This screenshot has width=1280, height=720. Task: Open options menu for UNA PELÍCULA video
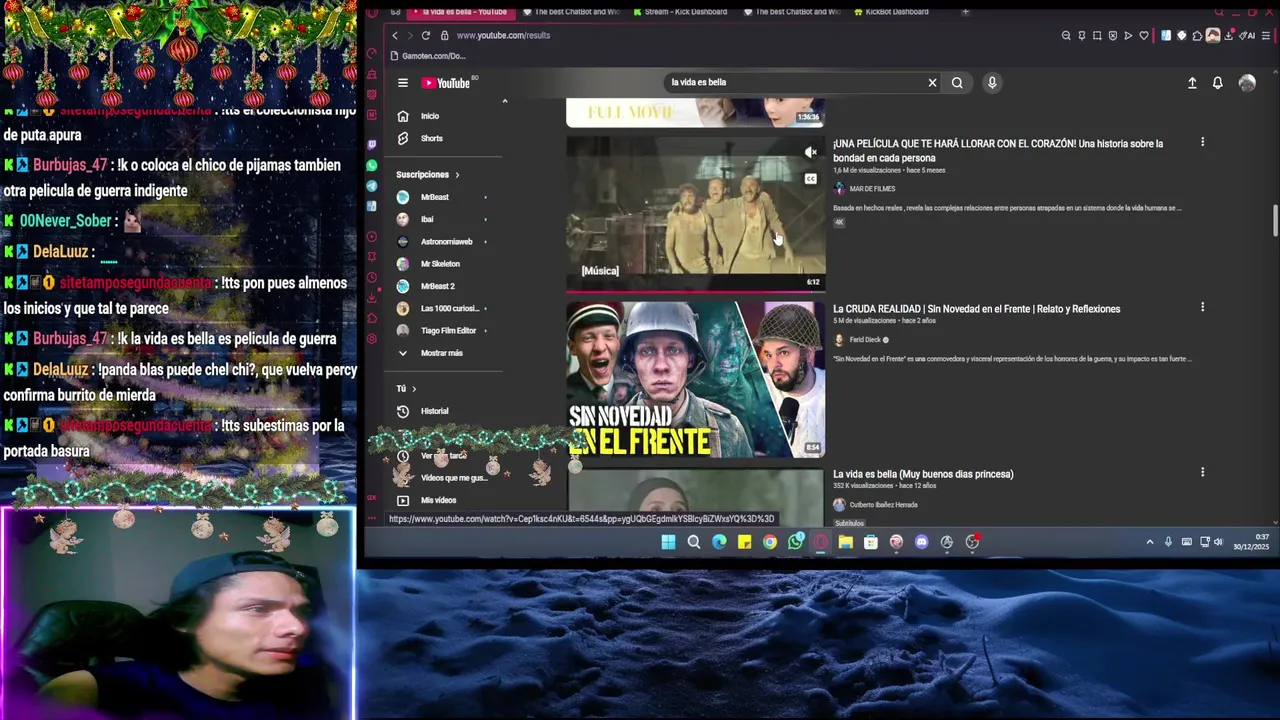(x=1202, y=142)
